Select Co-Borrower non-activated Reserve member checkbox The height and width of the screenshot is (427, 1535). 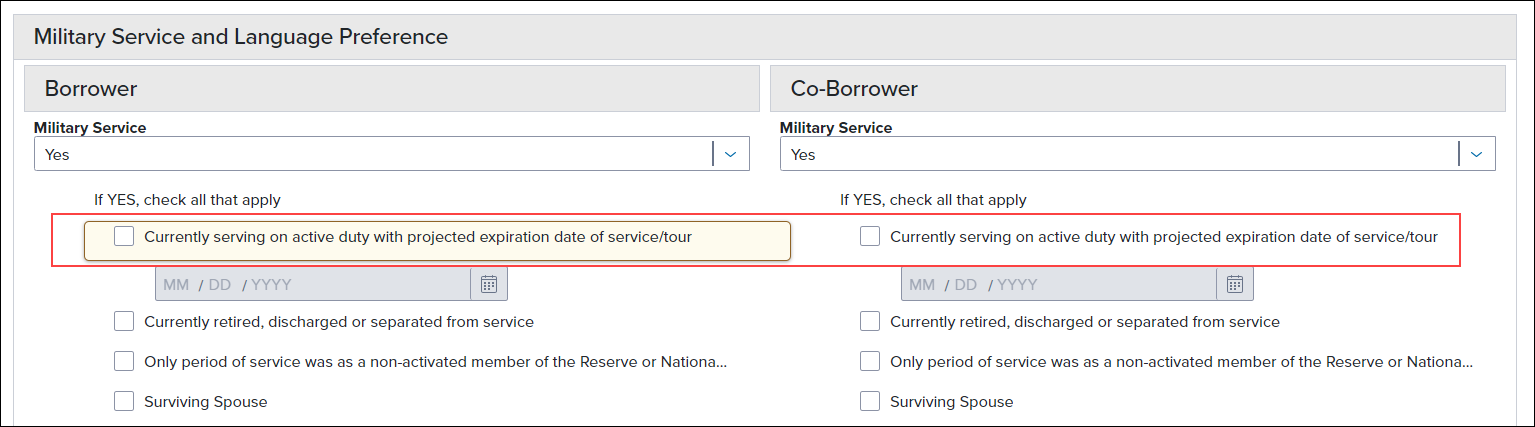870,361
